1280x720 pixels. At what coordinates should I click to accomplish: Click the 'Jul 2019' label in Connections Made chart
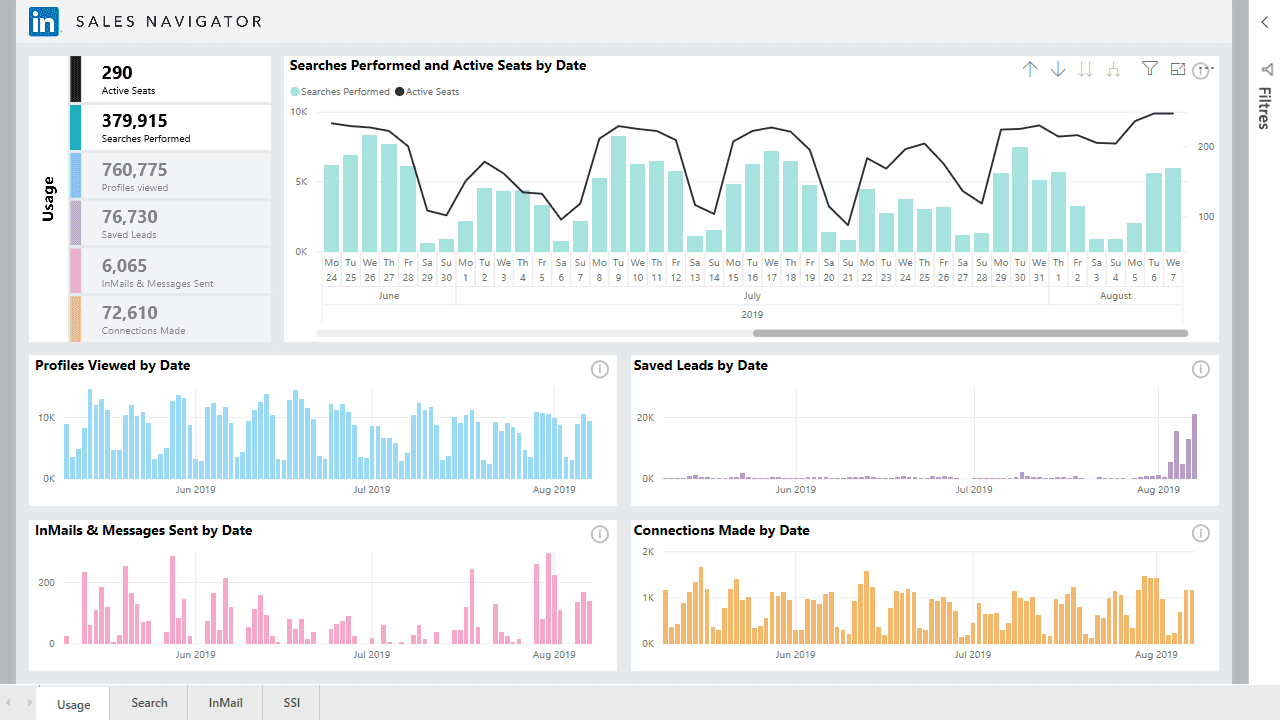coord(973,655)
